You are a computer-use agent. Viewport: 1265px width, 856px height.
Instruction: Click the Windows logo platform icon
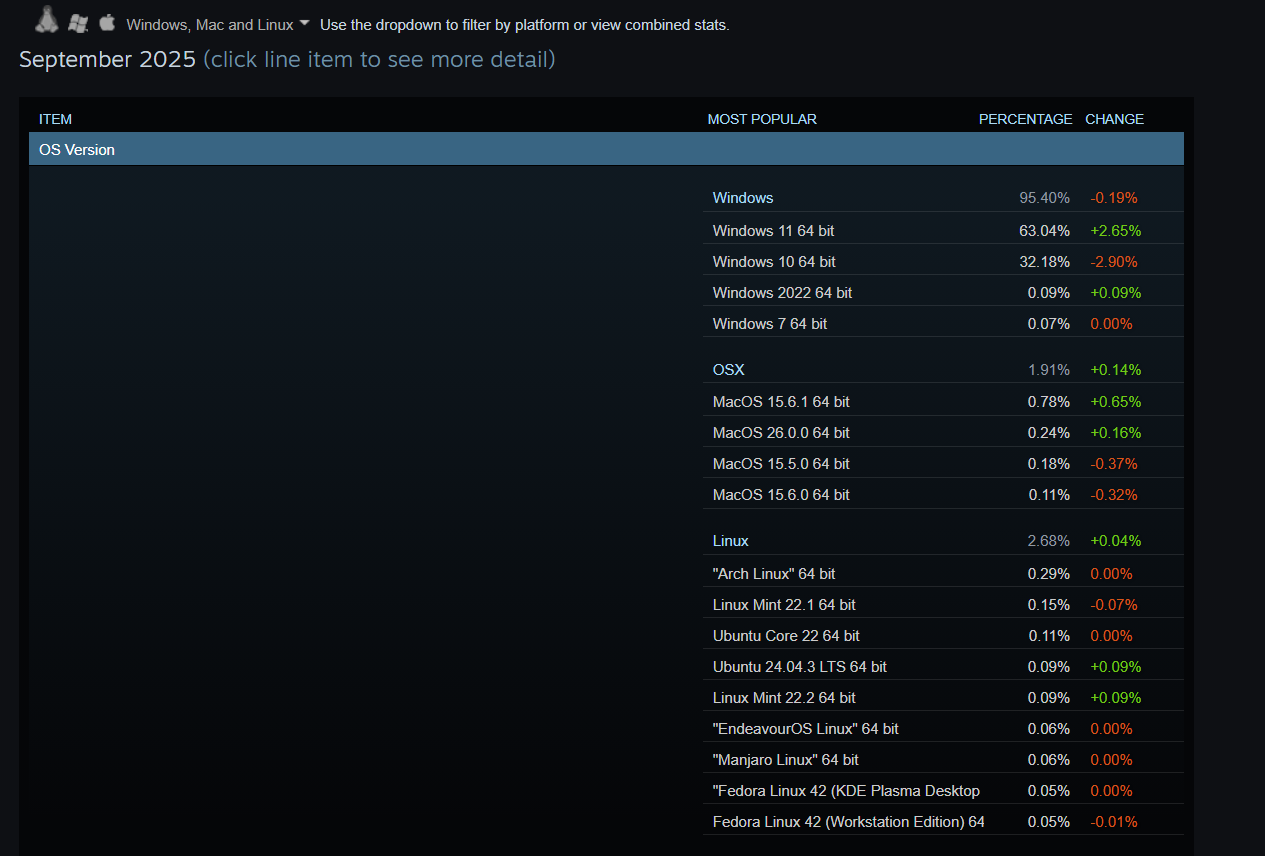78,24
